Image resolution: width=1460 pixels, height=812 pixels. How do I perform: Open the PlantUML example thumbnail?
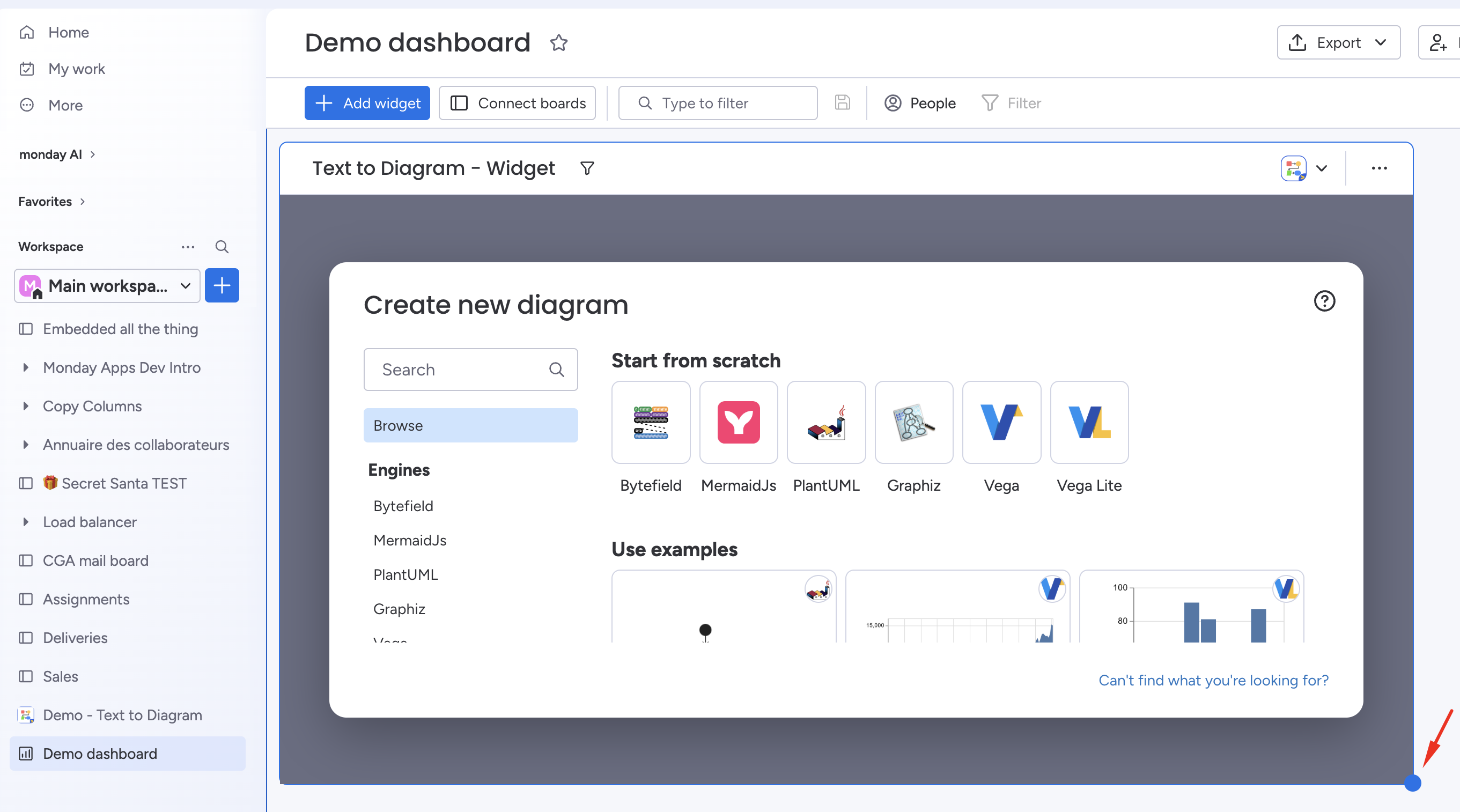(x=724, y=606)
